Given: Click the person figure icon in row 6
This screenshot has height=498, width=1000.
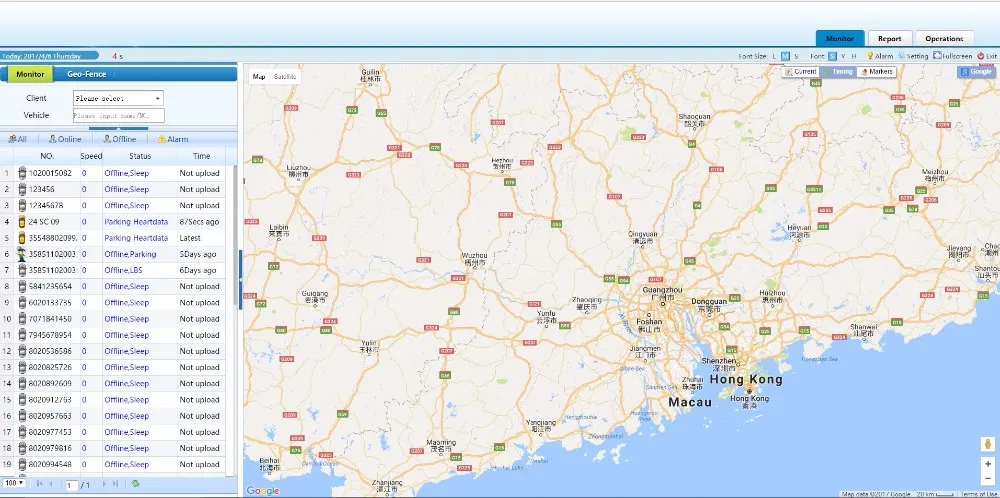Looking at the screenshot, I should tap(22, 254).
